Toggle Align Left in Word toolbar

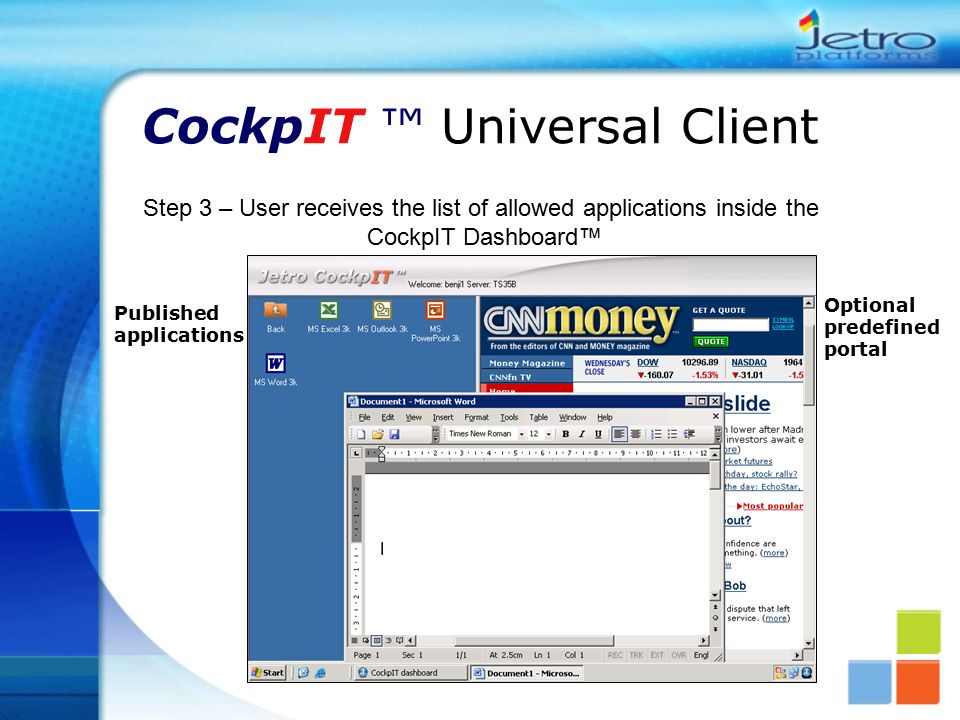pyautogui.click(x=619, y=434)
